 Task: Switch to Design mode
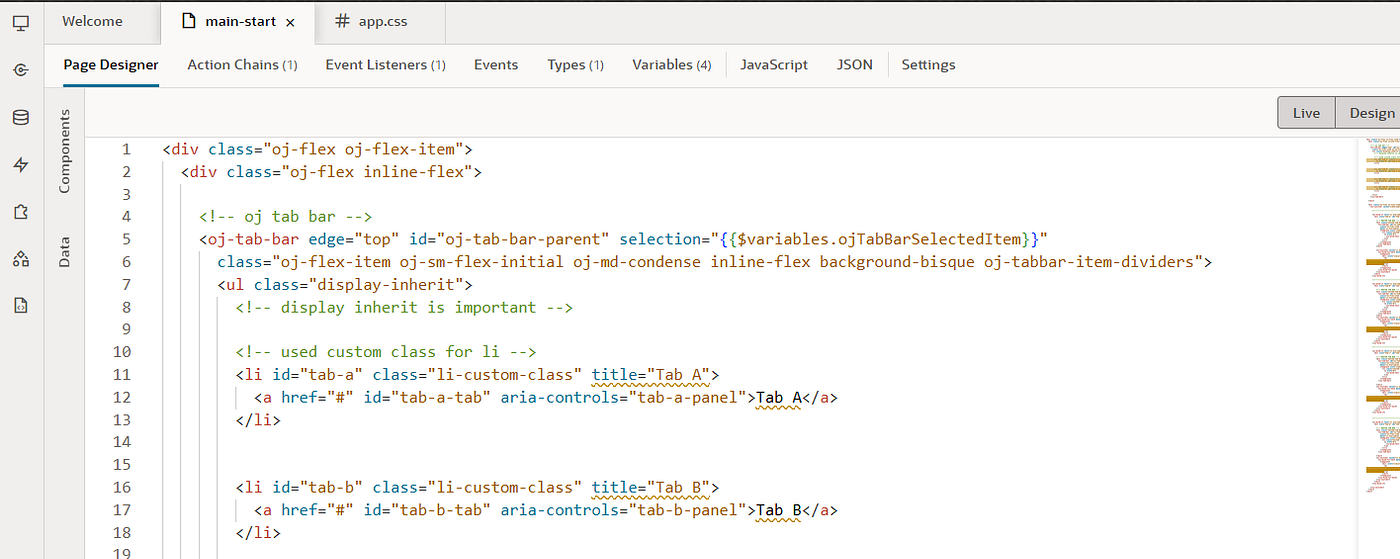1370,113
